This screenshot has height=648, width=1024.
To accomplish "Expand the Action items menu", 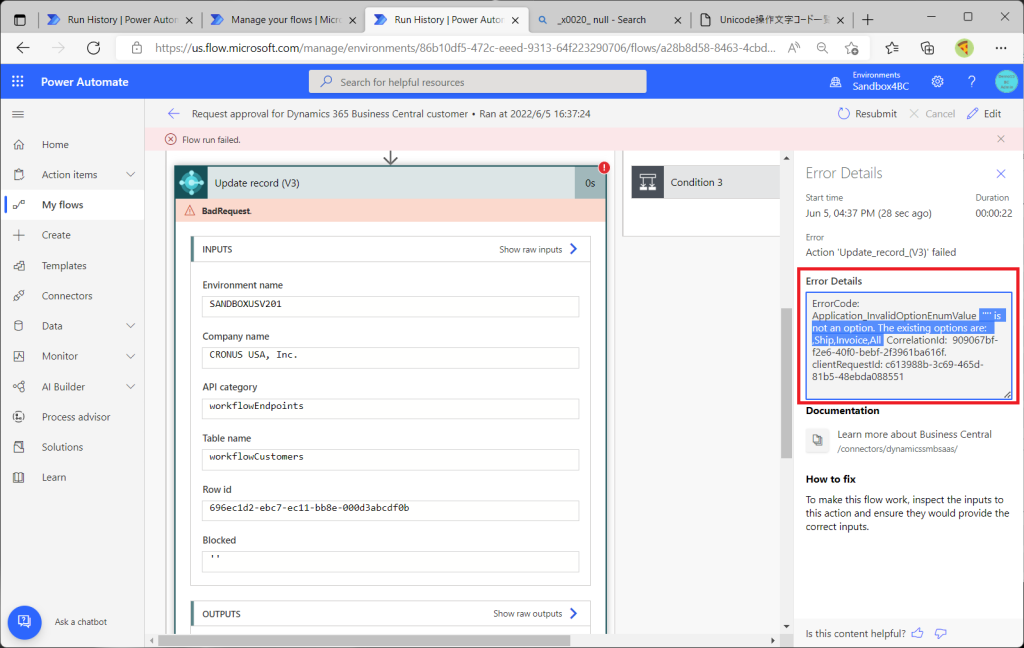I will click(130, 175).
